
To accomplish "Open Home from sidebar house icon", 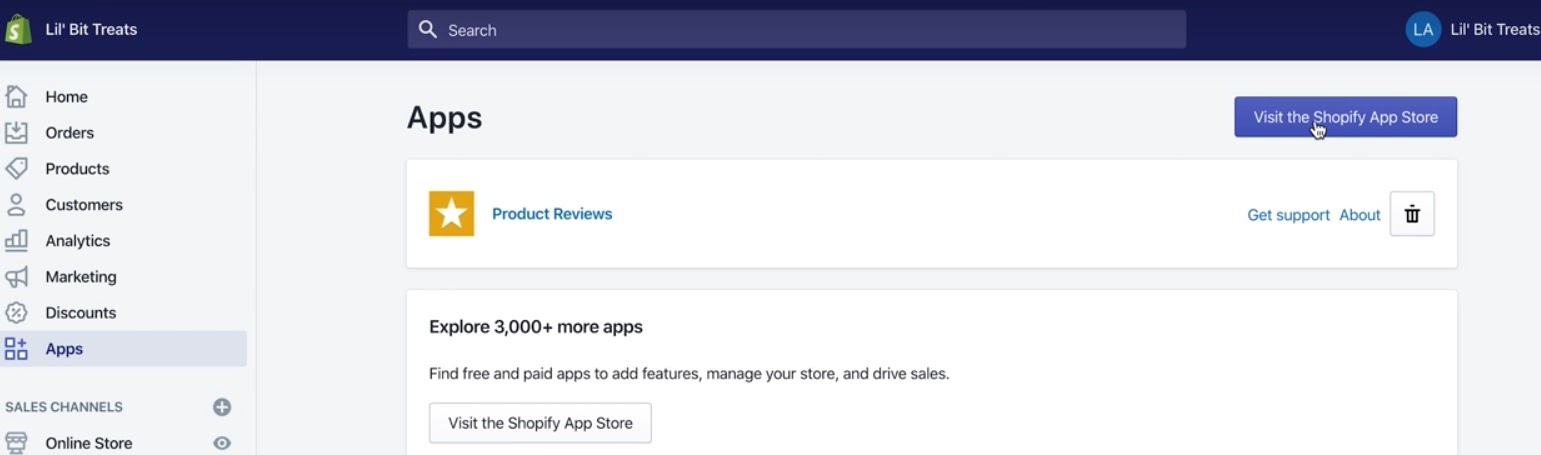I will 16,96.
